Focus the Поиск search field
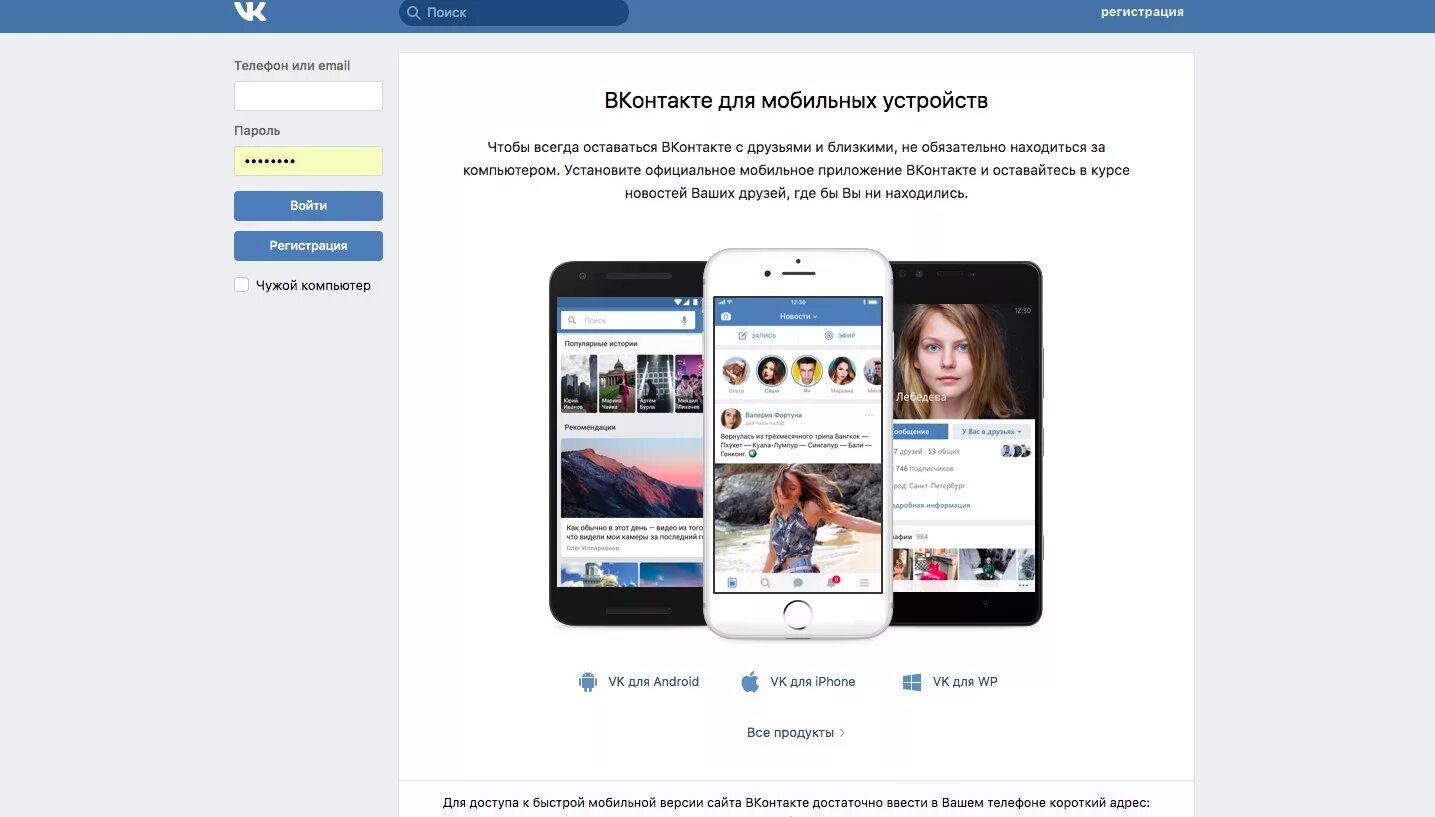The height and width of the screenshot is (817, 1435). pos(514,12)
